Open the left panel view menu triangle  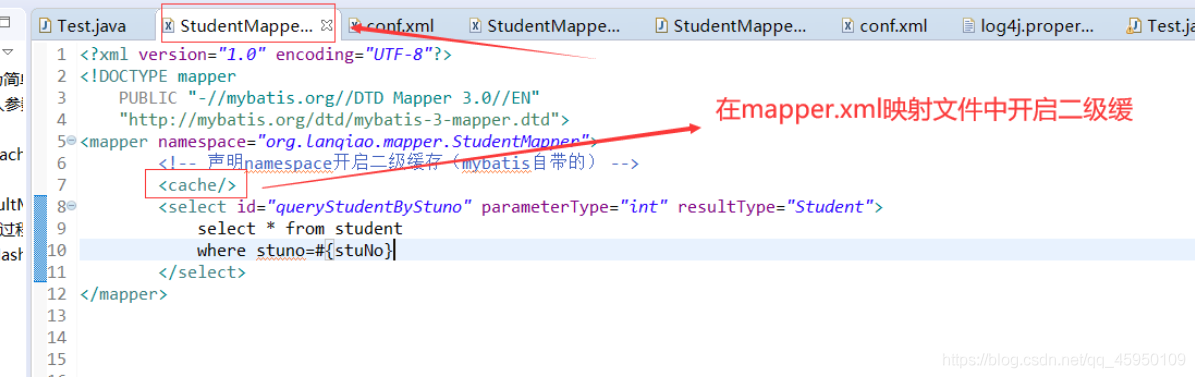[x=7, y=52]
